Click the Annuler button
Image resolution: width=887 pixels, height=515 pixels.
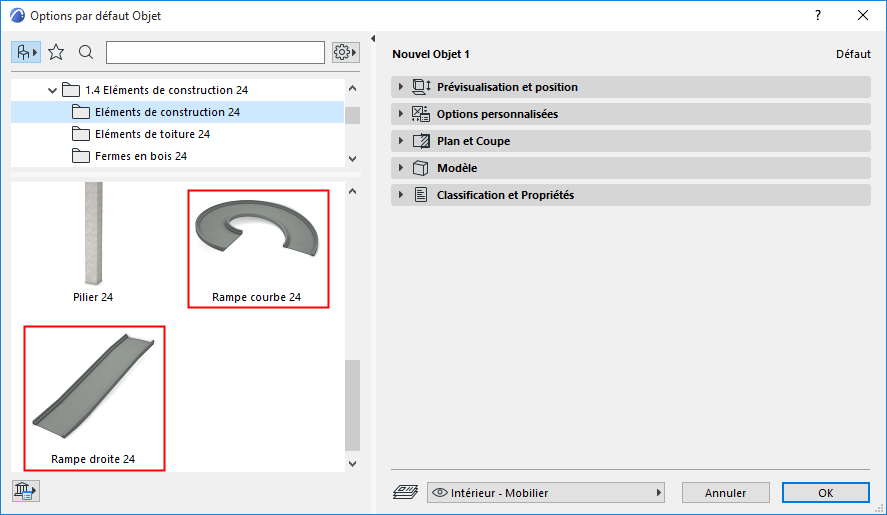click(x=726, y=493)
